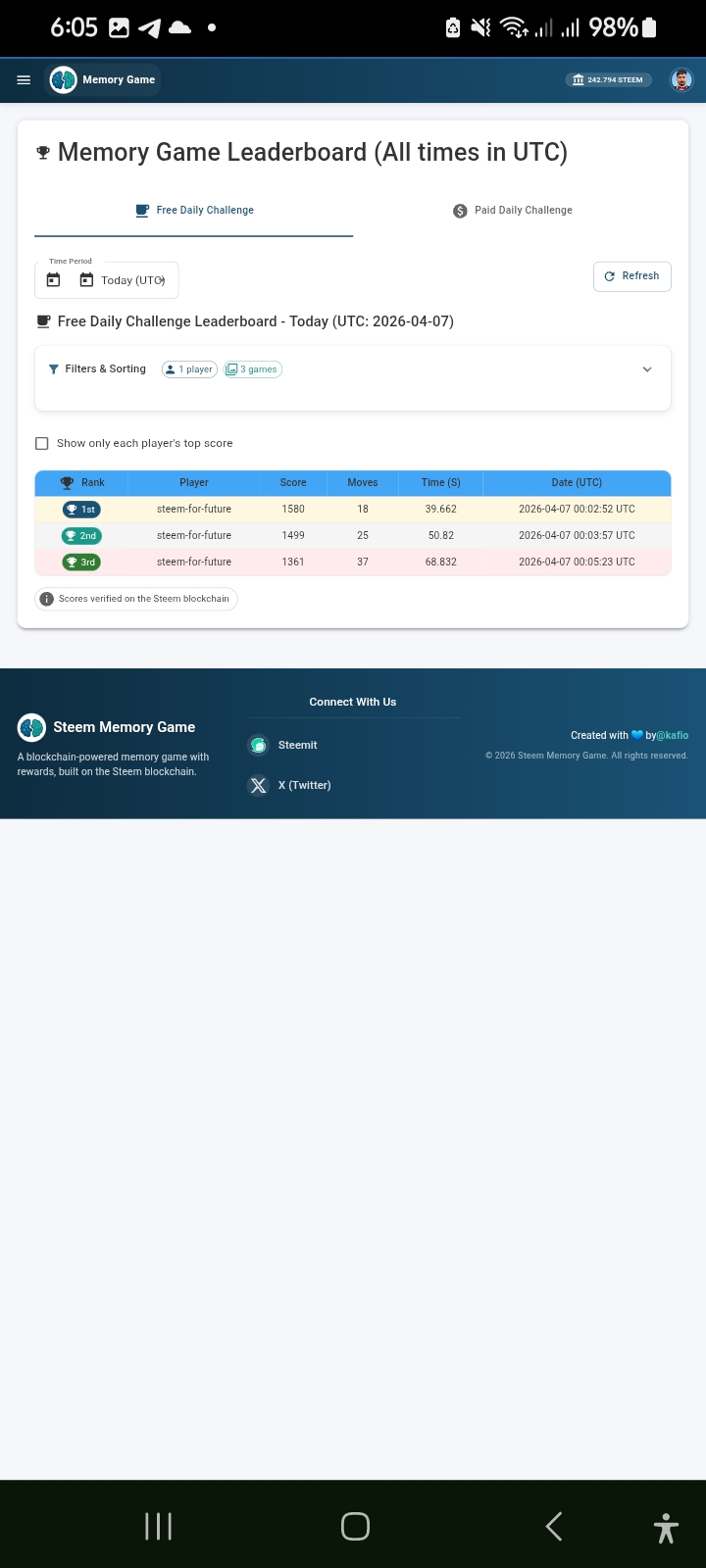Tap the Android home button
This screenshot has height=1568, width=706.
(355, 1526)
